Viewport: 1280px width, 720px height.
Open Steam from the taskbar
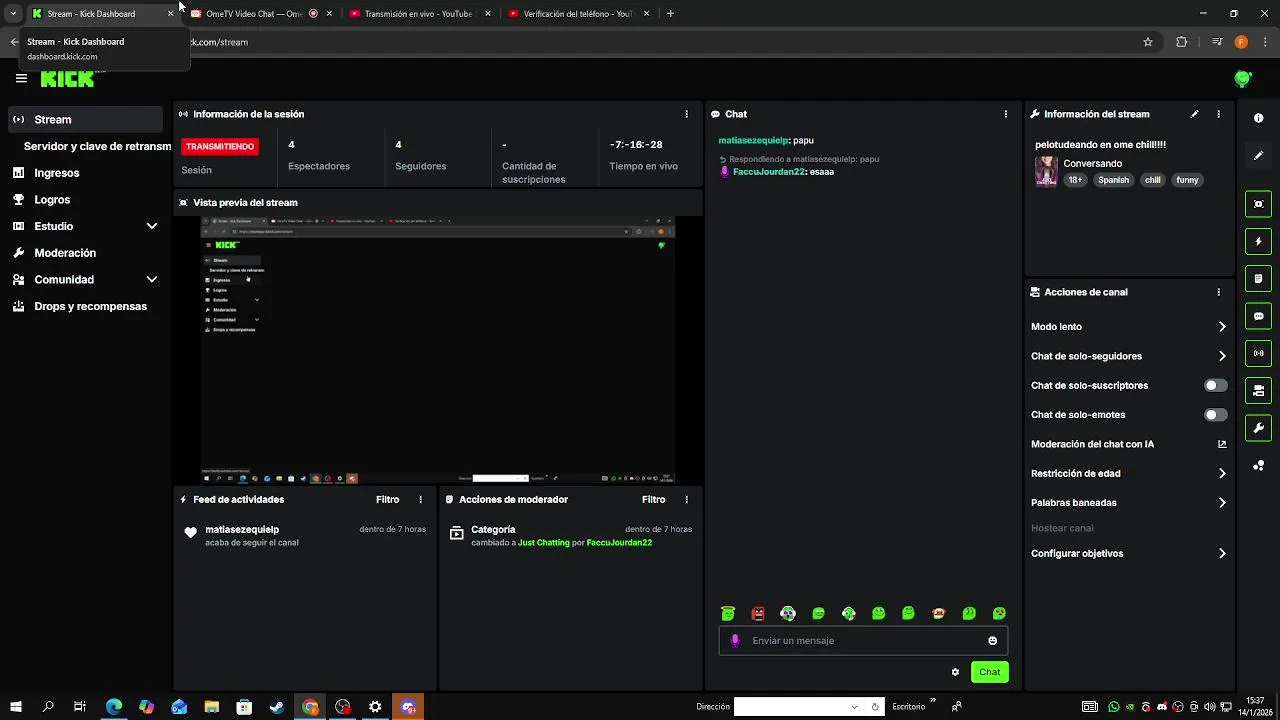[x=277, y=707]
